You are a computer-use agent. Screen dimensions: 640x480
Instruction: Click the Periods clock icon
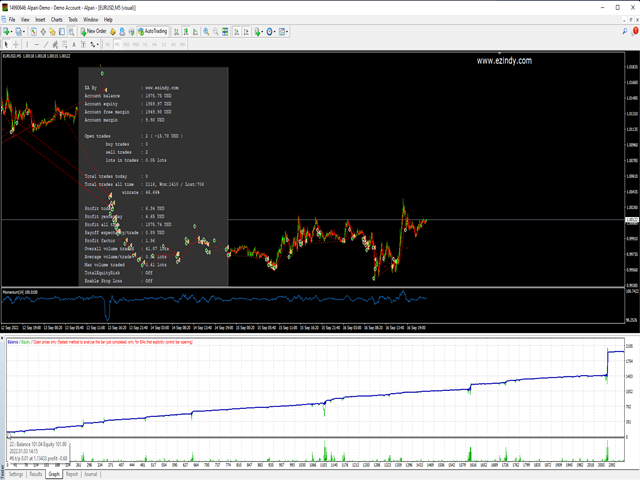click(269, 31)
